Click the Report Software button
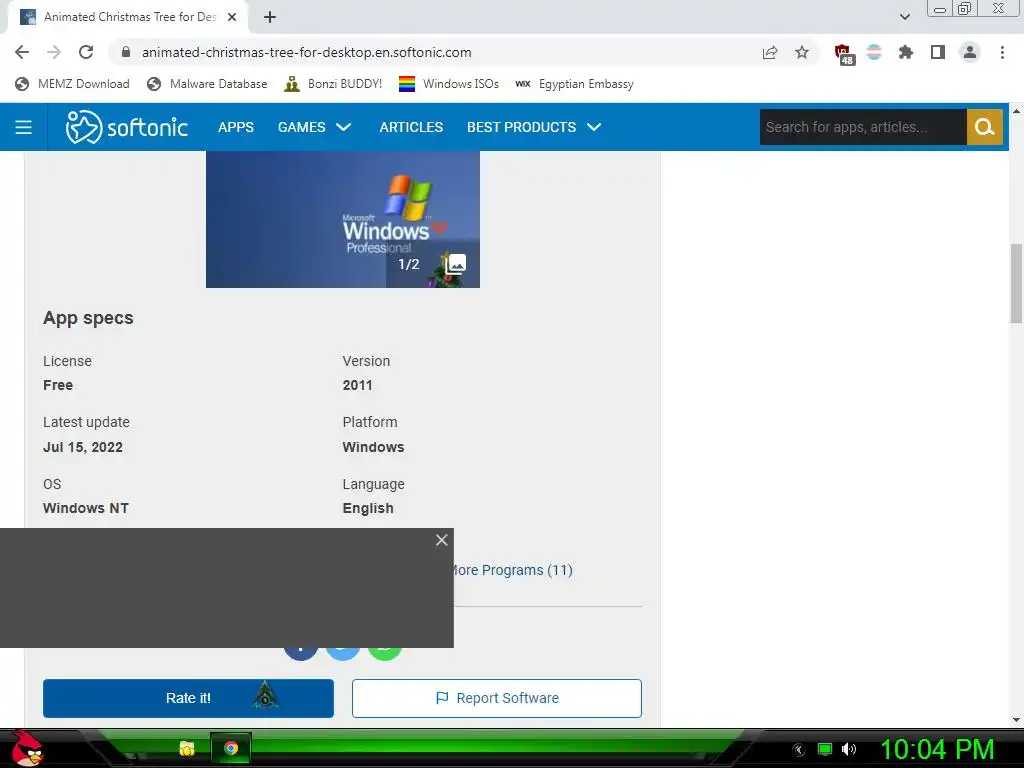Screen dimensions: 1024x768 [496, 698]
